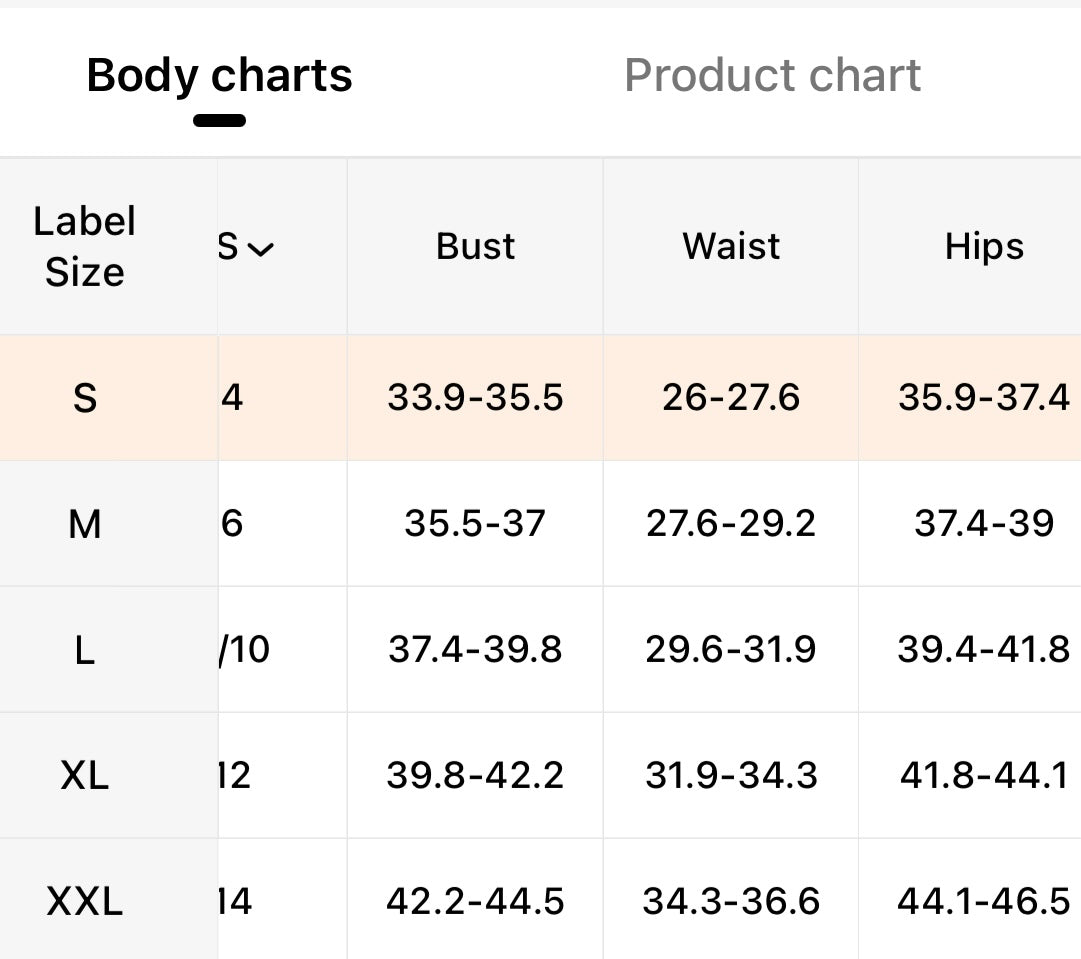The height and width of the screenshot is (959, 1081).
Task: Select the S label size row
Action: 85,399
